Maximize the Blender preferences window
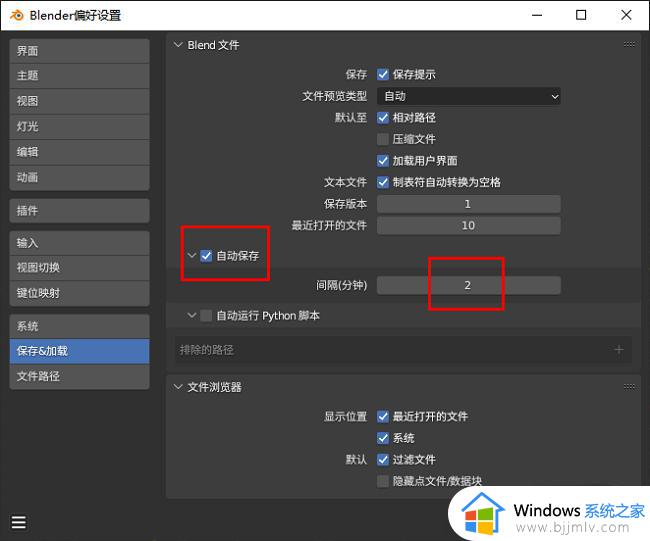650x541 pixels. 581,15
